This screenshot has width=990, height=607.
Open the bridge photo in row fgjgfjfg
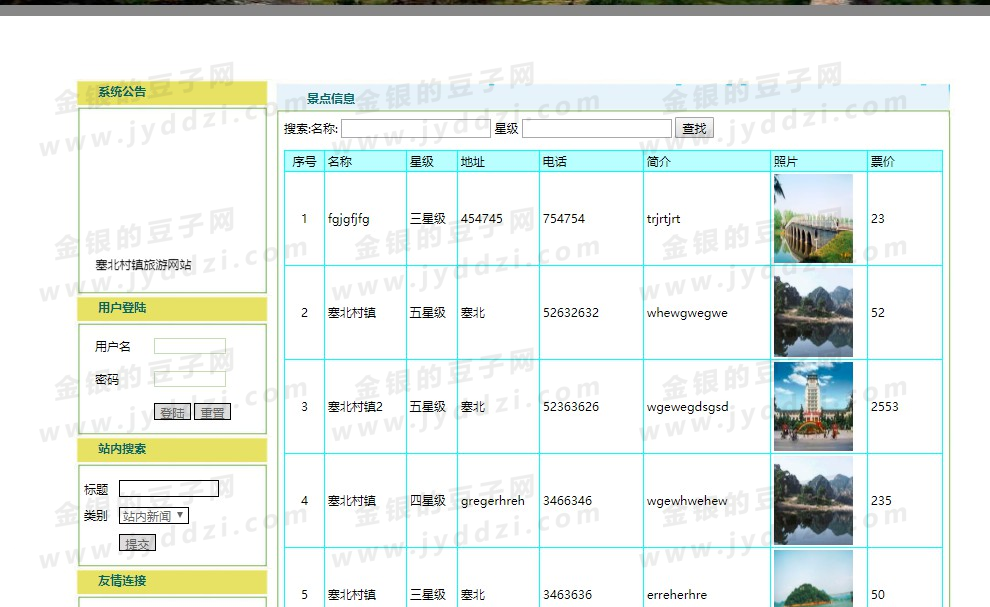[x=813, y=219]
